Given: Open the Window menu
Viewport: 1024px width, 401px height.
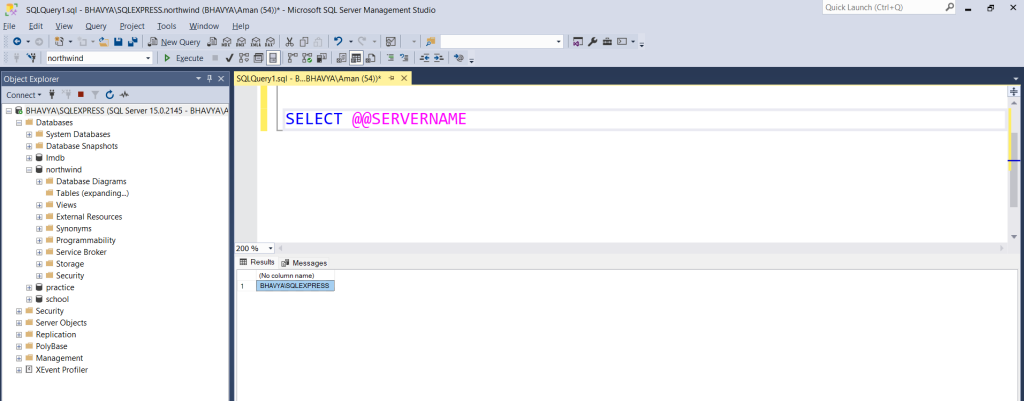Looking at the screenshot, I should (x=204, y=26).
